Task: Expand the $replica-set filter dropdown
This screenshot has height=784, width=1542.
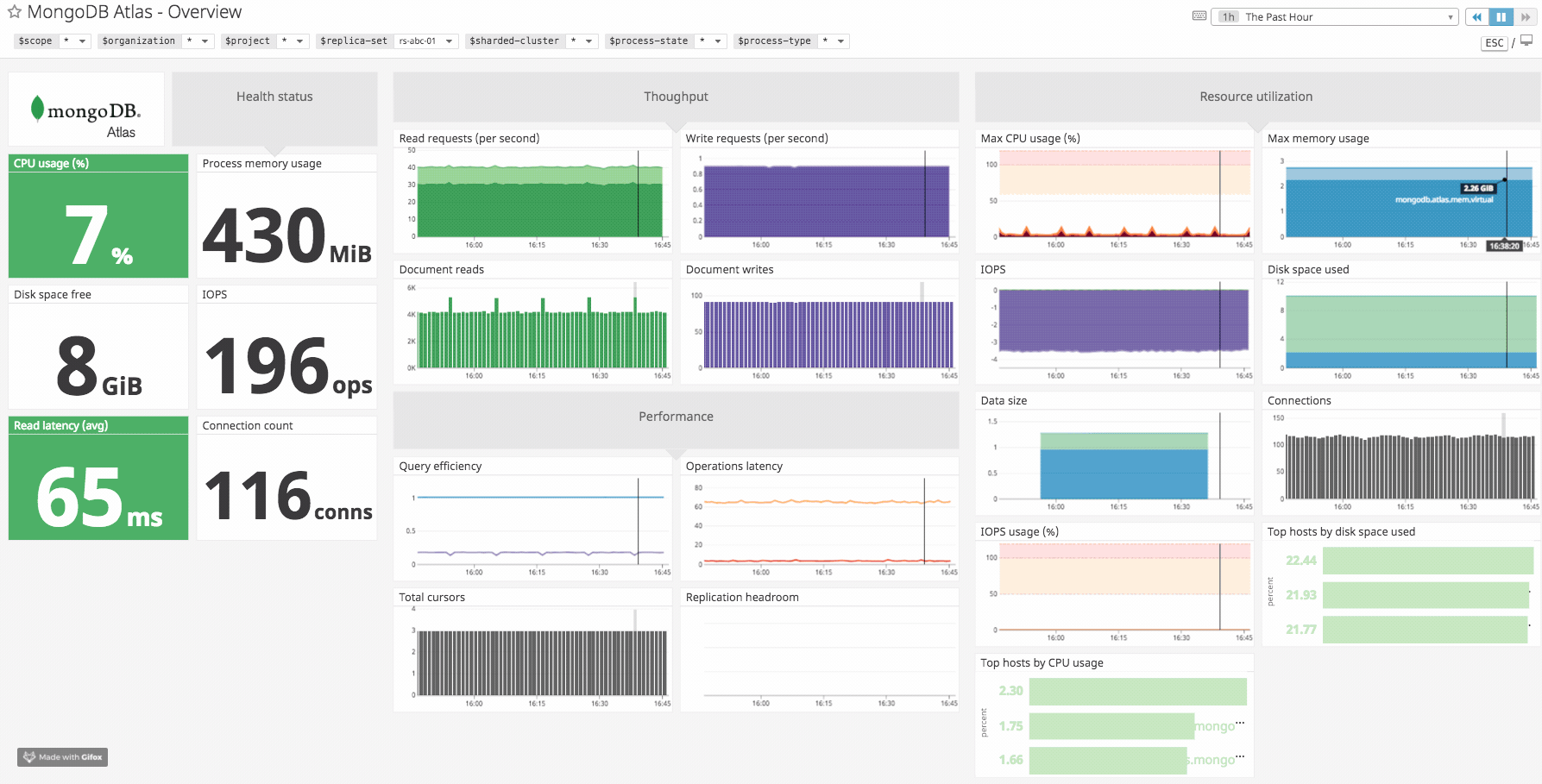Action: (450, 41)
